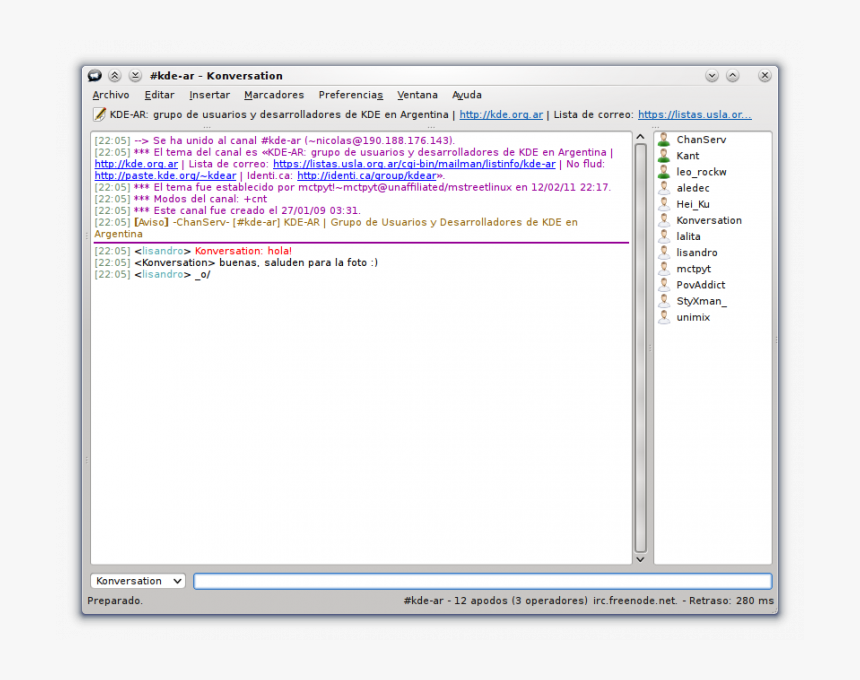Open http://kde.org.ar link in chat log
This screenshot has height=680, width=860.
137,164
